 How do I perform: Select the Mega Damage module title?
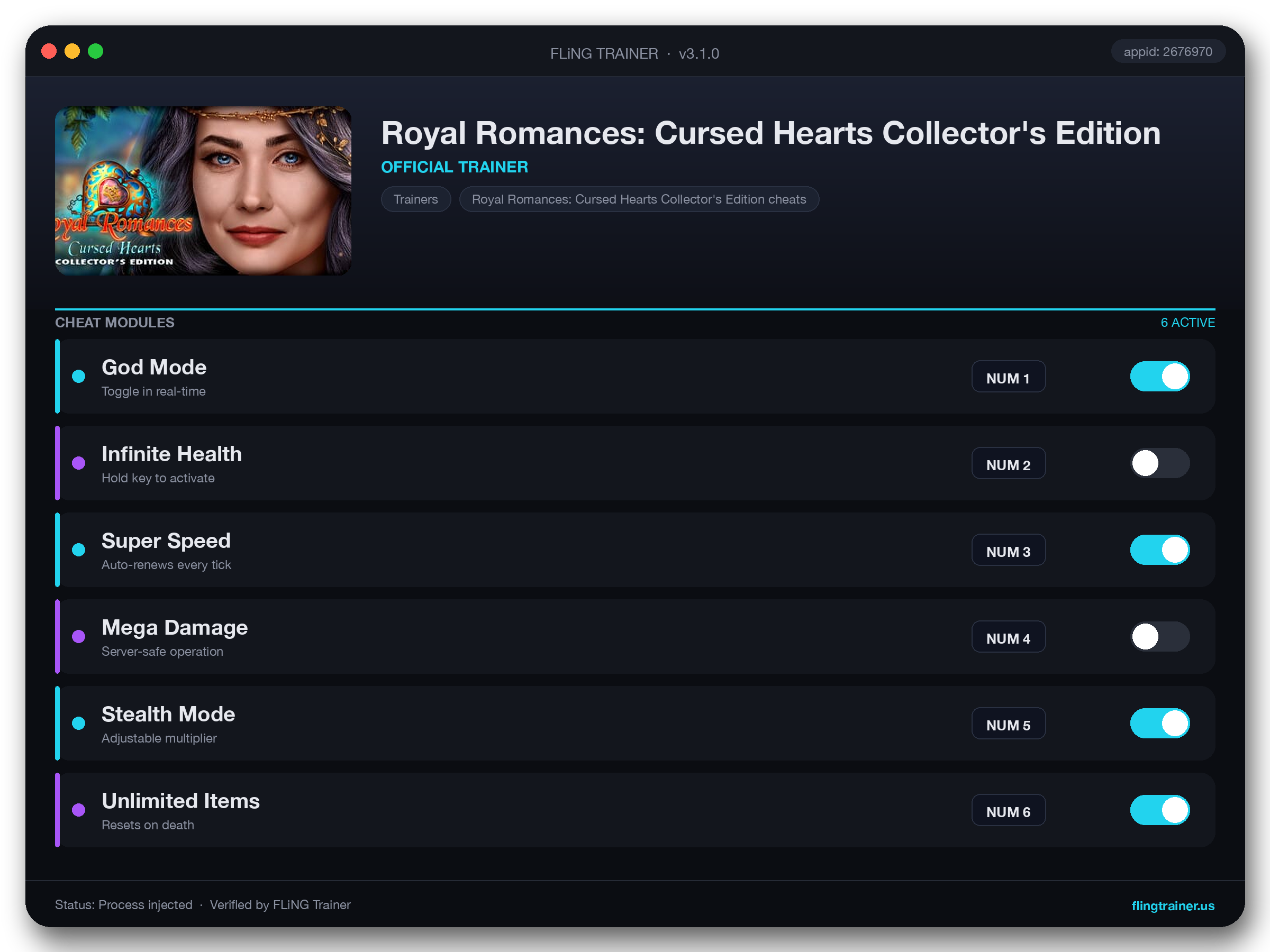[x=175, y=628]
